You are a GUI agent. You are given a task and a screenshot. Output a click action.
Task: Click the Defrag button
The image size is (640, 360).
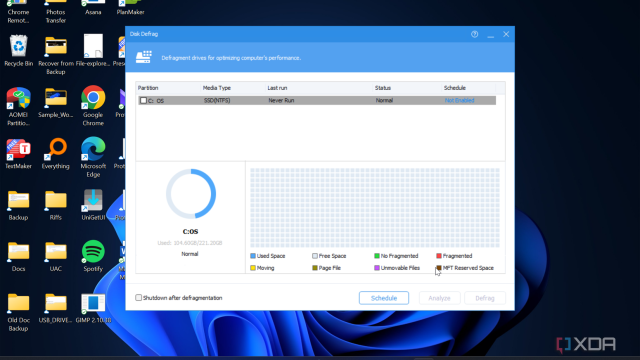click(484, 298)
